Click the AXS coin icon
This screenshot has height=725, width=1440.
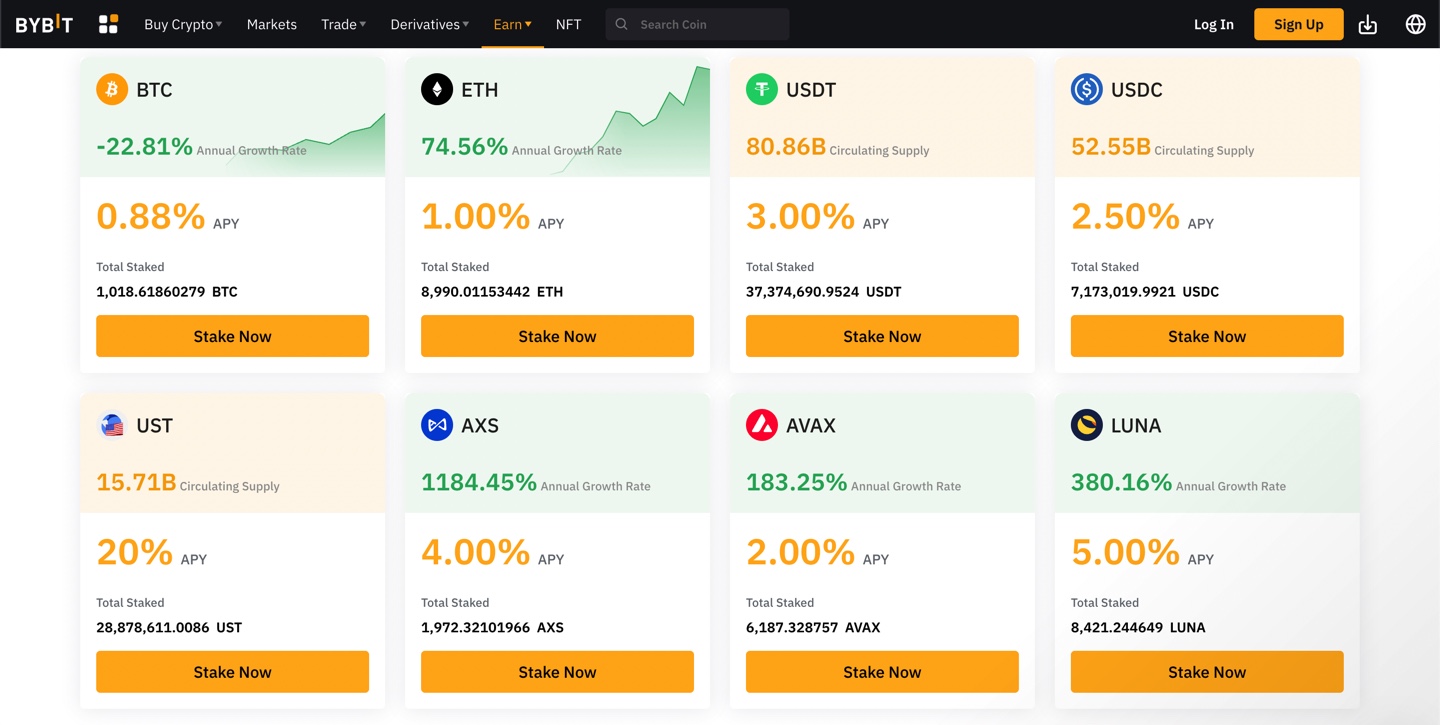pyautogui.click(x=437, y=425)
